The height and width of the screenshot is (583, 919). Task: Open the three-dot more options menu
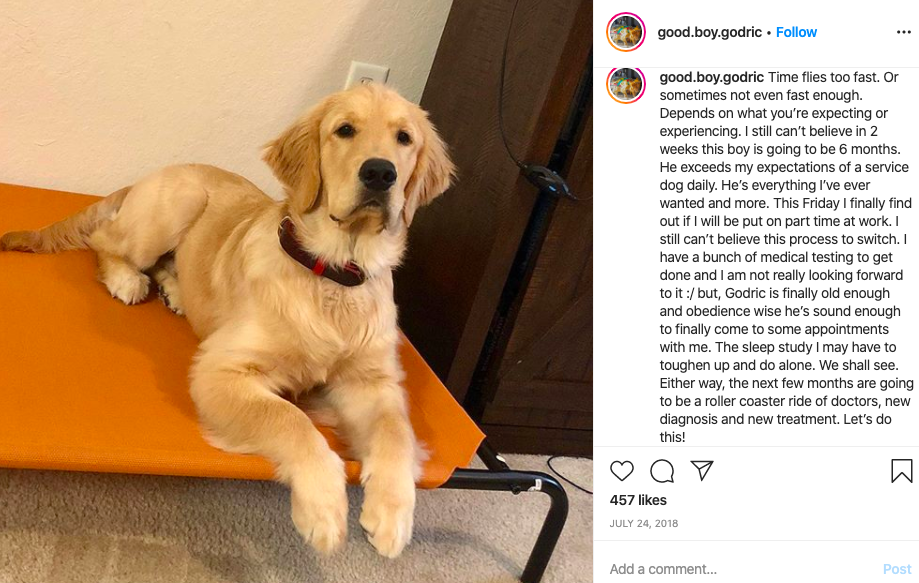tap(904, 32)
